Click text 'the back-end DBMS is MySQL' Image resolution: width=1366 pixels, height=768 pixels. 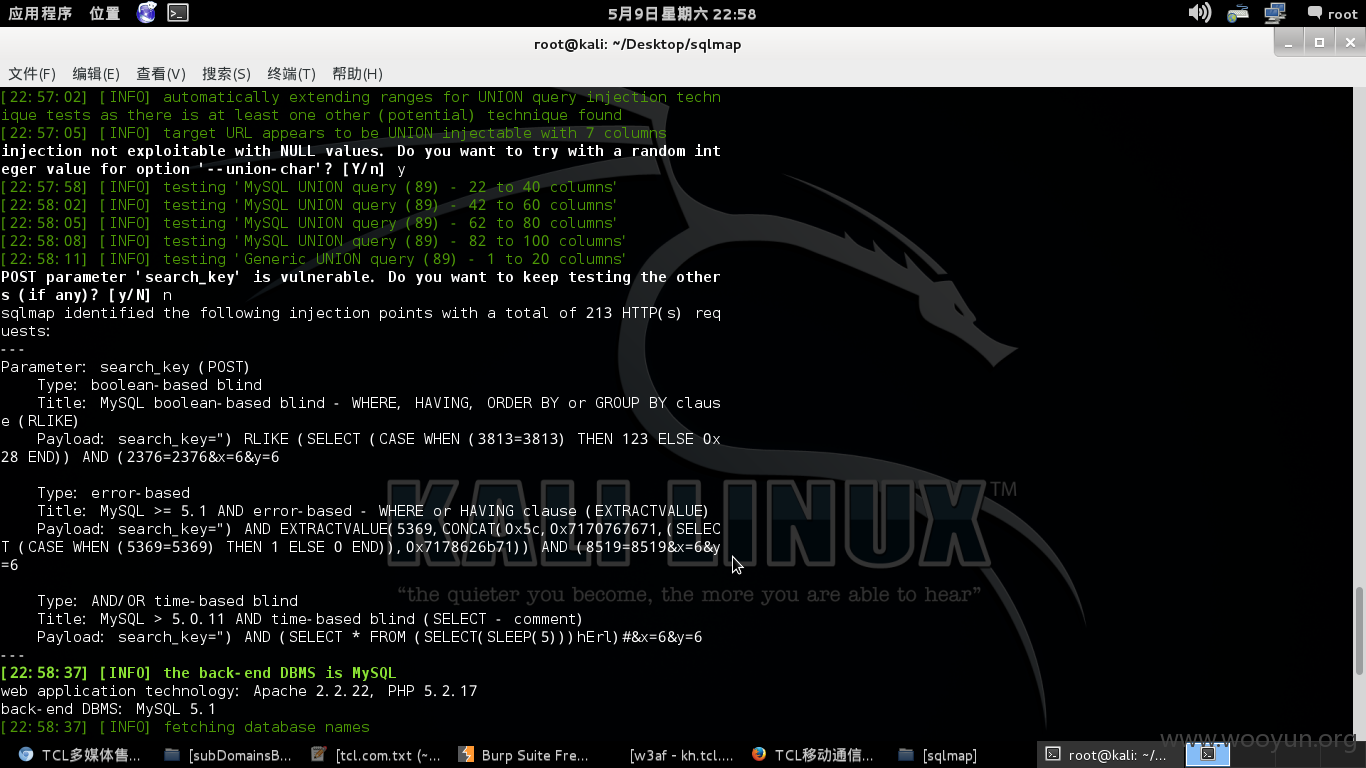click(280, 673)
